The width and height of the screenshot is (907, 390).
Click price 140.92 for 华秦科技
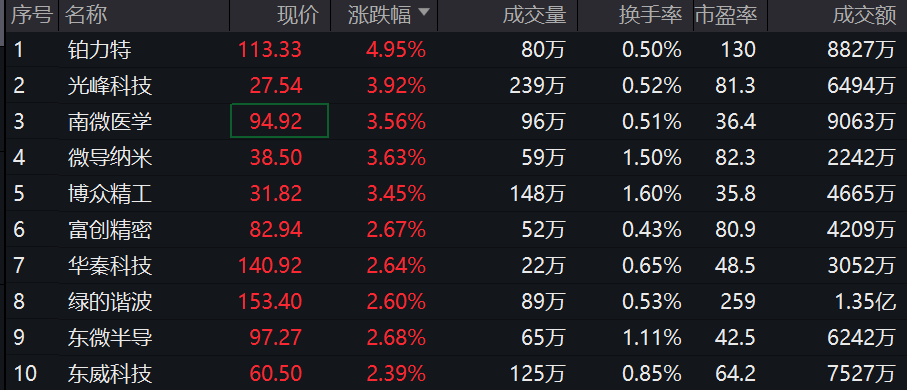pos(270,266)
